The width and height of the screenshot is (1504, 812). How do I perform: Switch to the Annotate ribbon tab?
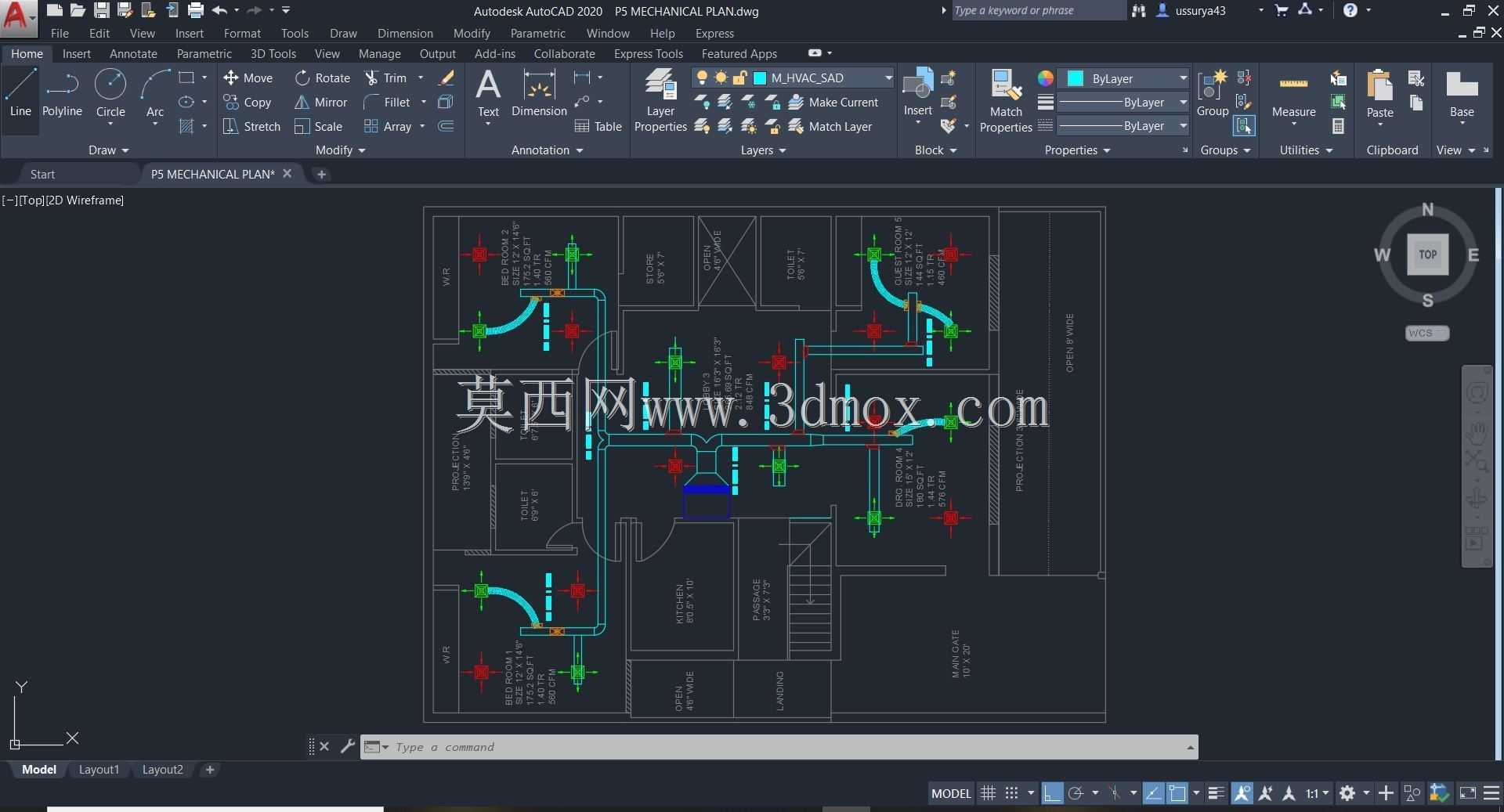[133, 53]
